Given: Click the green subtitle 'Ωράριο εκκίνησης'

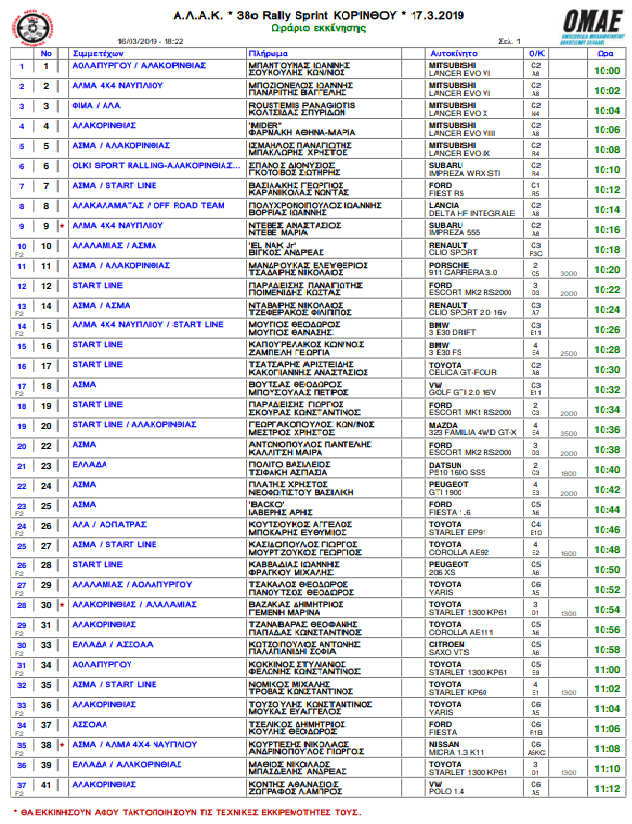Looking at the screenshot, I should pyautogui.click(x=318, y=28).
